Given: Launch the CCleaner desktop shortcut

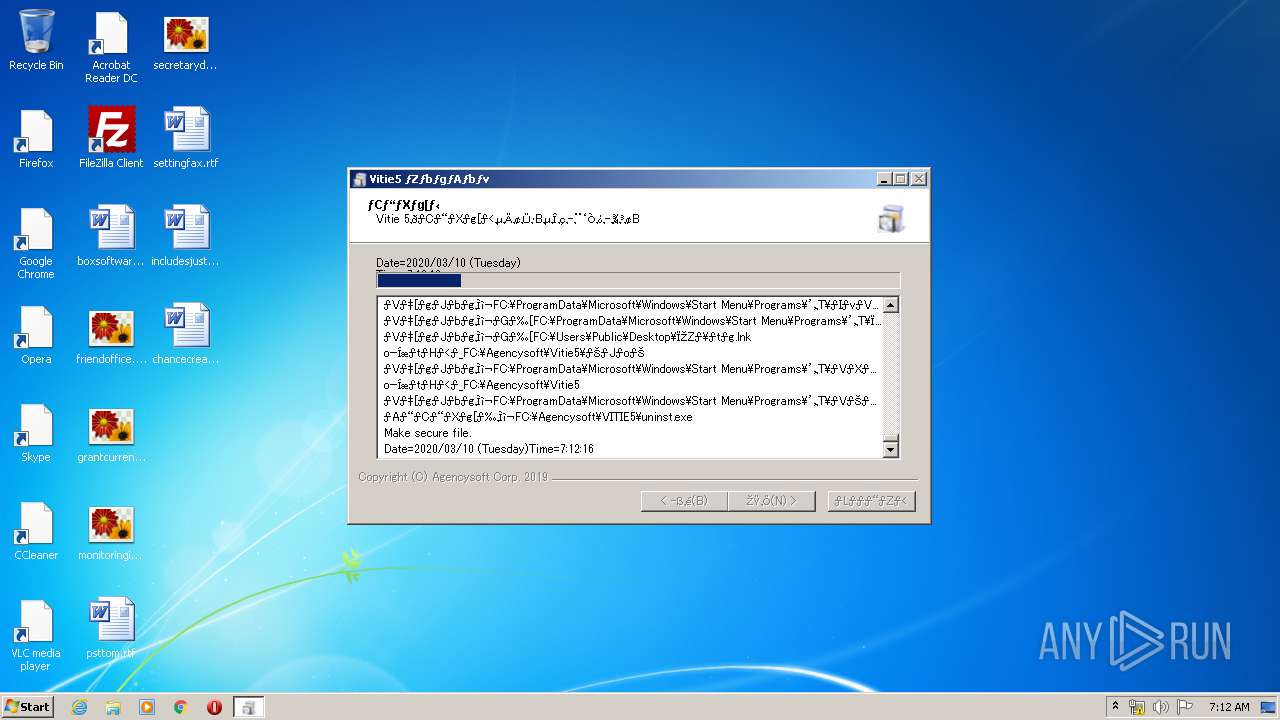Looking at the screenshot, I should pyautogui.click(x=36, y=531).
